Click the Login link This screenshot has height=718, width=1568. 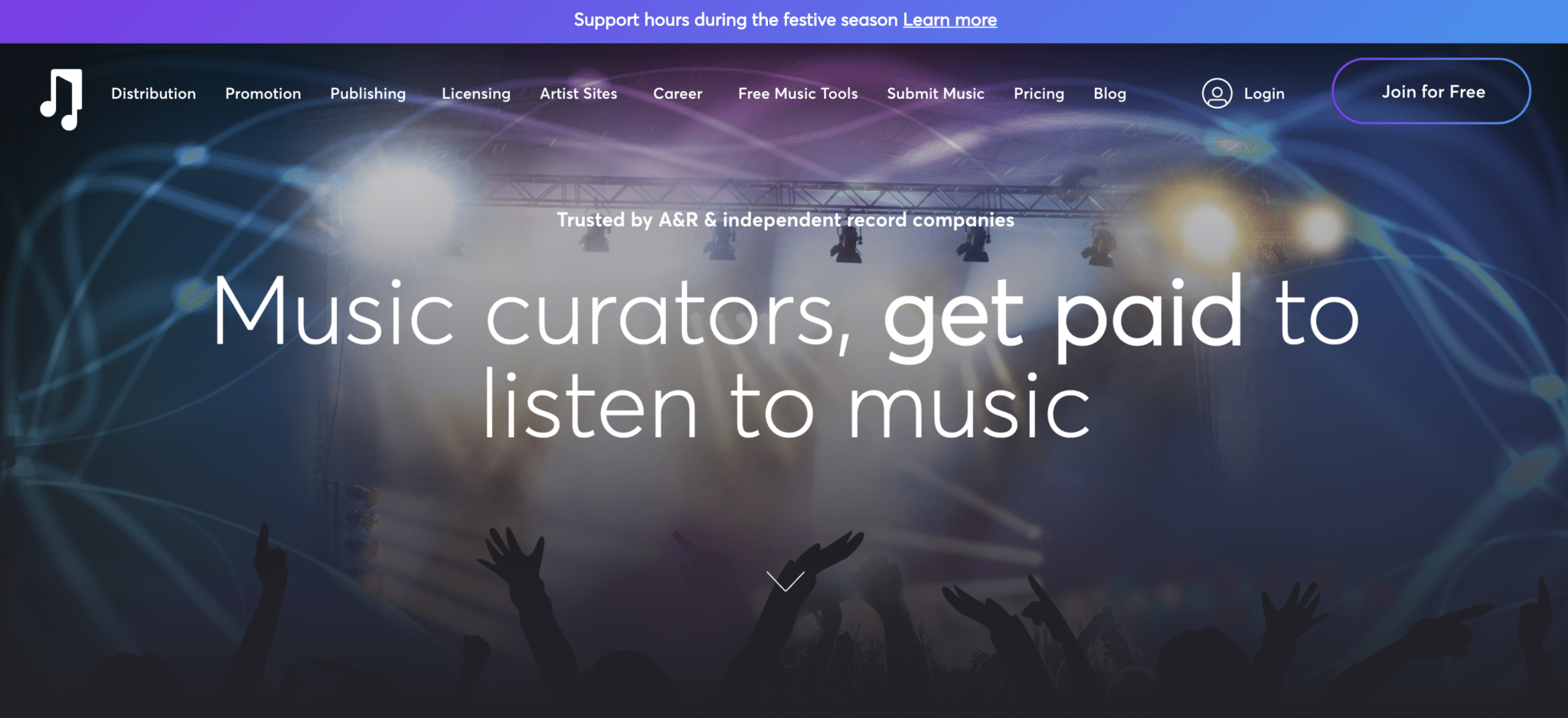pyautogui.click(x=1264, y=93)
